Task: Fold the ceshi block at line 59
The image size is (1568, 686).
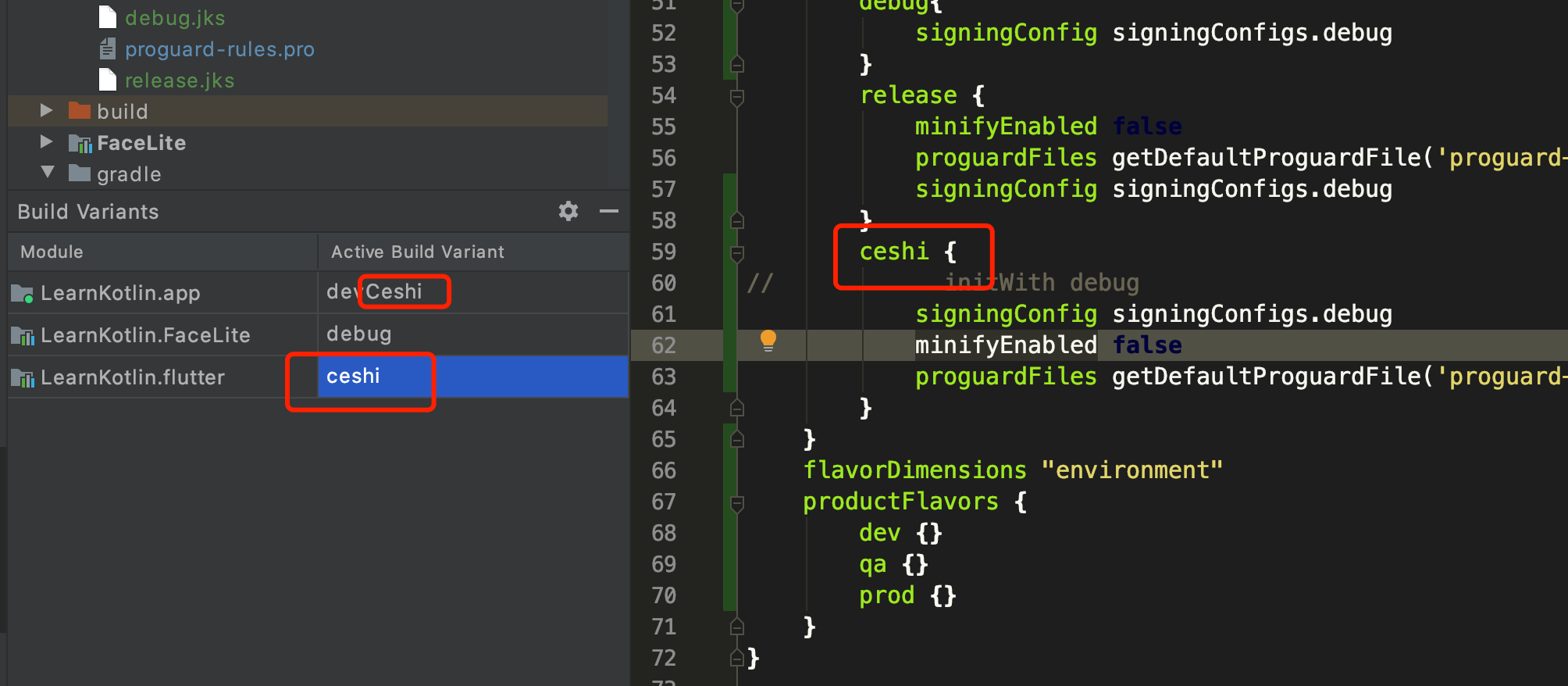Action: (x=736, y=253)
